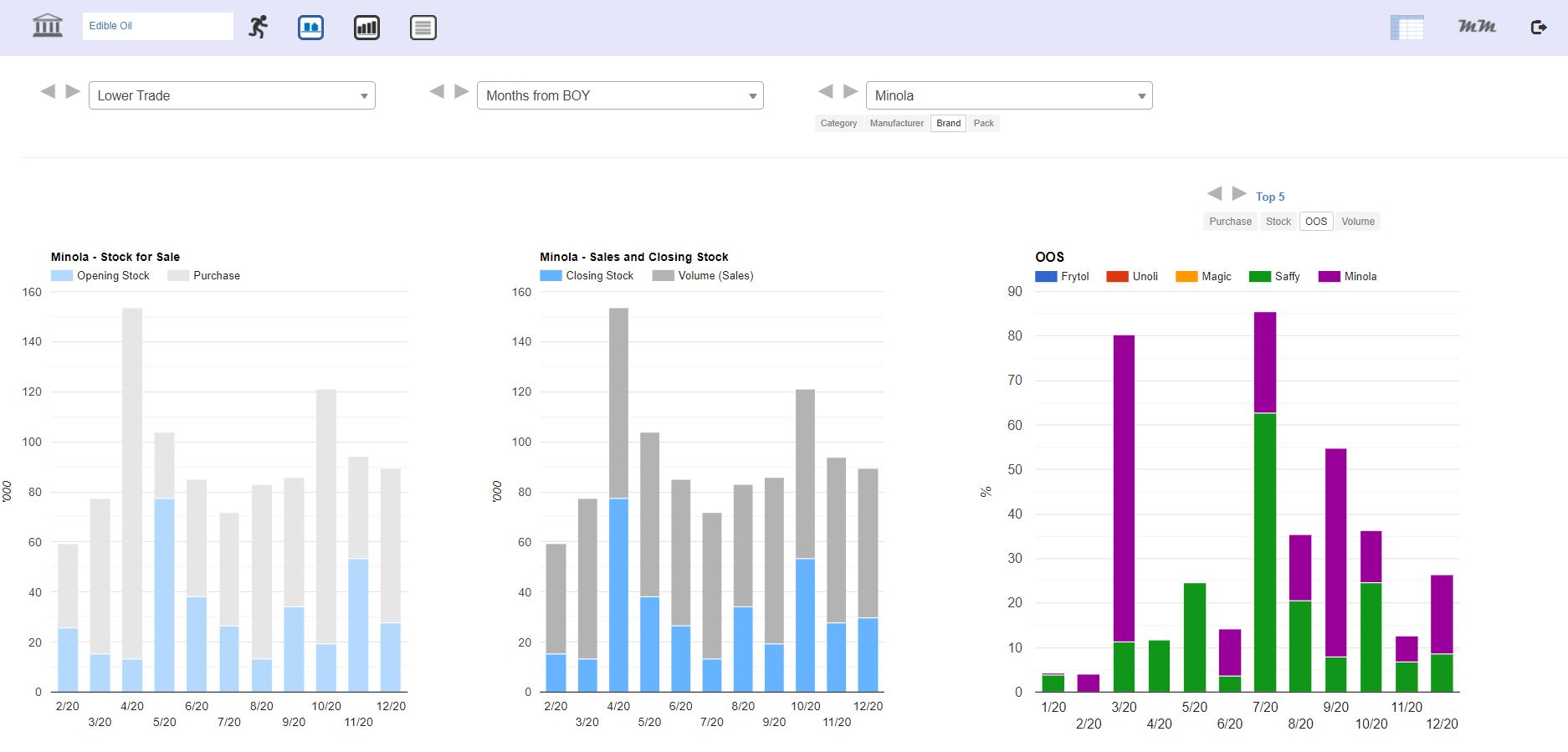Click the Top 5 link
Viewport: 1568px width, 752px height.
click(x=1269, y=197)
